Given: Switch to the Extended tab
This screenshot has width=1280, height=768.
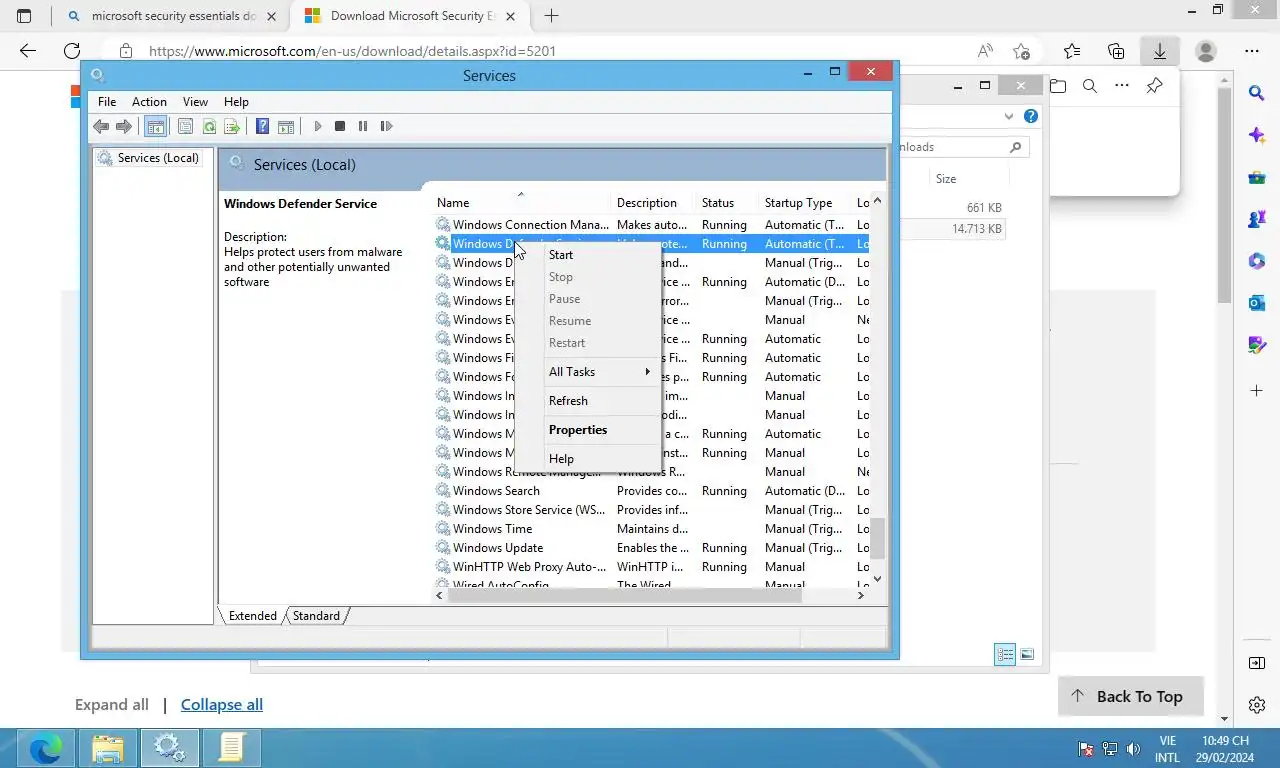Looking at the screenshot, I should tap(252, 616).
